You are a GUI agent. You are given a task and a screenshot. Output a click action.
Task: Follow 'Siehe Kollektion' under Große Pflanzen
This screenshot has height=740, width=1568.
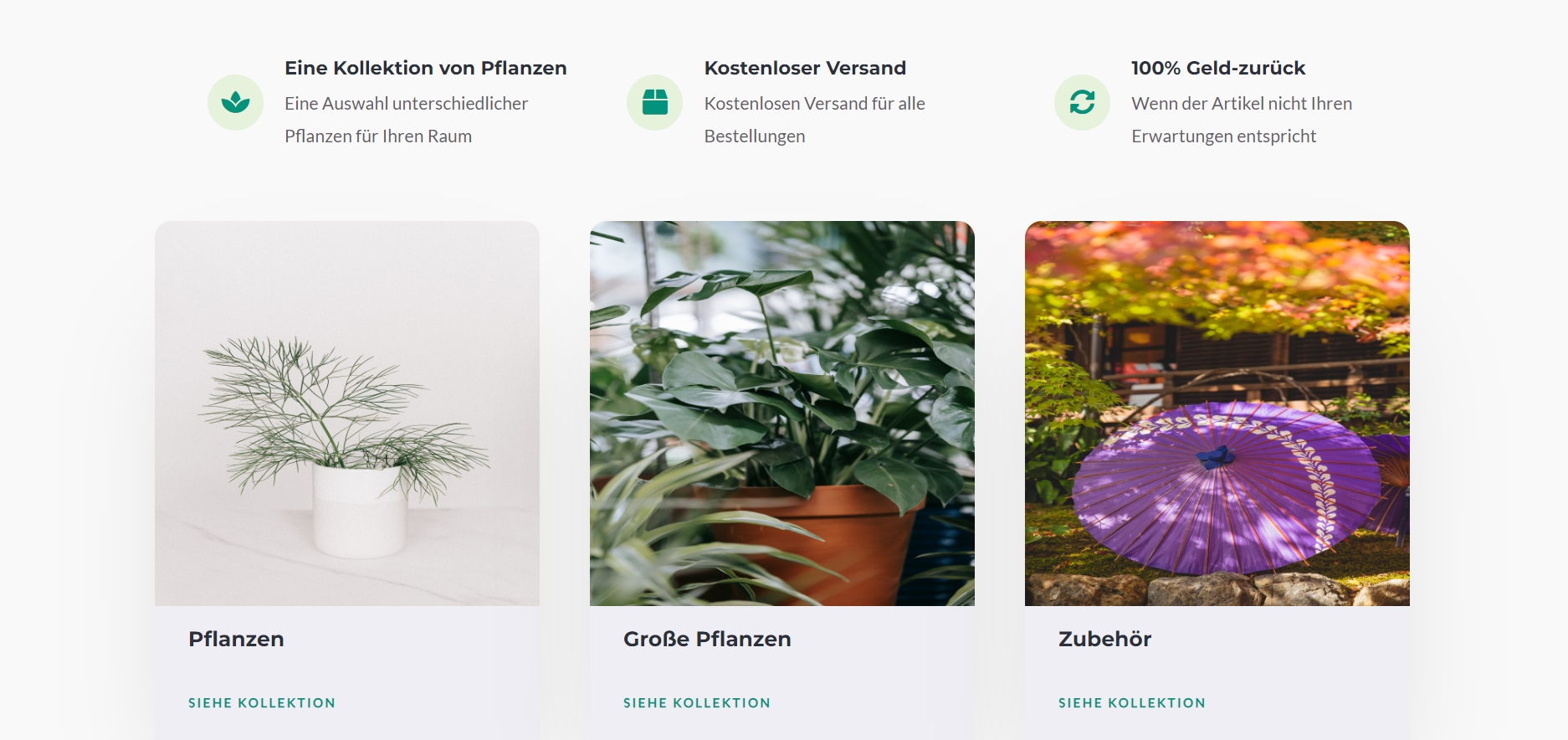pos(697,703)
